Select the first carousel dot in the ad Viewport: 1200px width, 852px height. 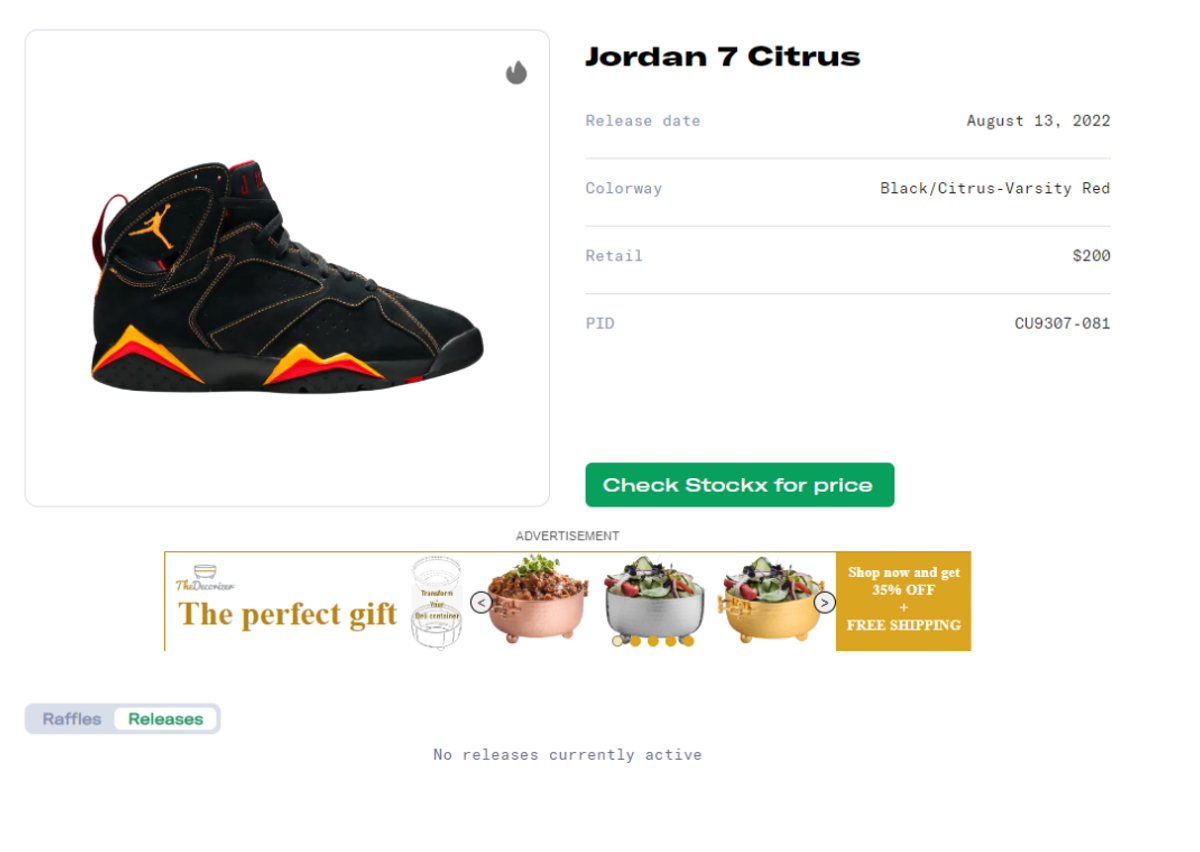pos(617,641)
